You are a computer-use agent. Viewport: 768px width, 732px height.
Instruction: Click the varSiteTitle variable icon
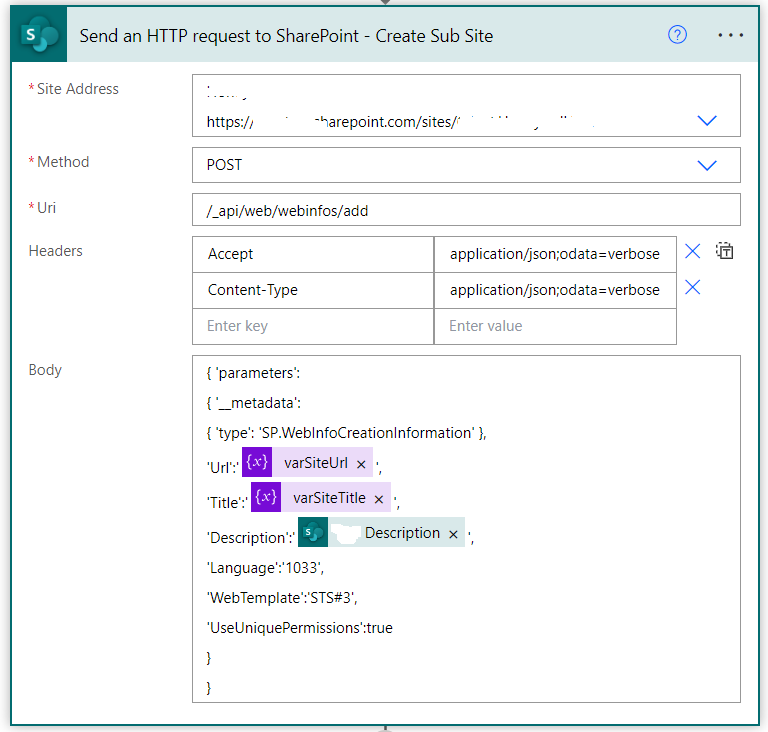(x=266, y=497)
